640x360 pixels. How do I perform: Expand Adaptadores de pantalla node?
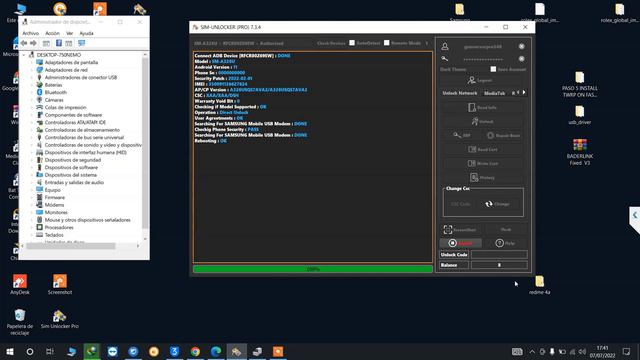point(32,62)
